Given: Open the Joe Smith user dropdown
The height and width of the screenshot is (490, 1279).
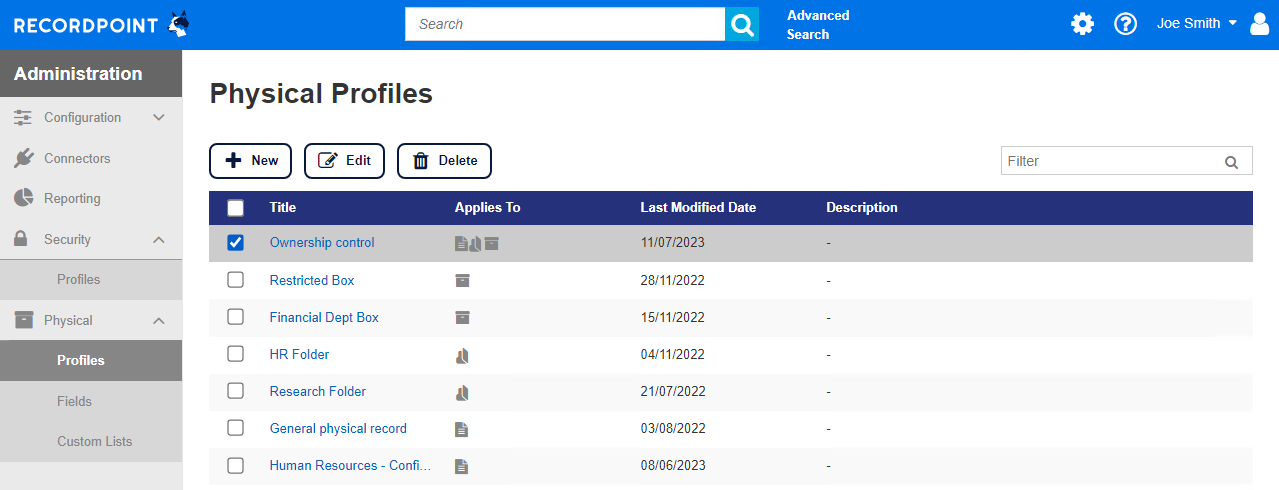Looking at the screenshot, I should pos(1198,23).
